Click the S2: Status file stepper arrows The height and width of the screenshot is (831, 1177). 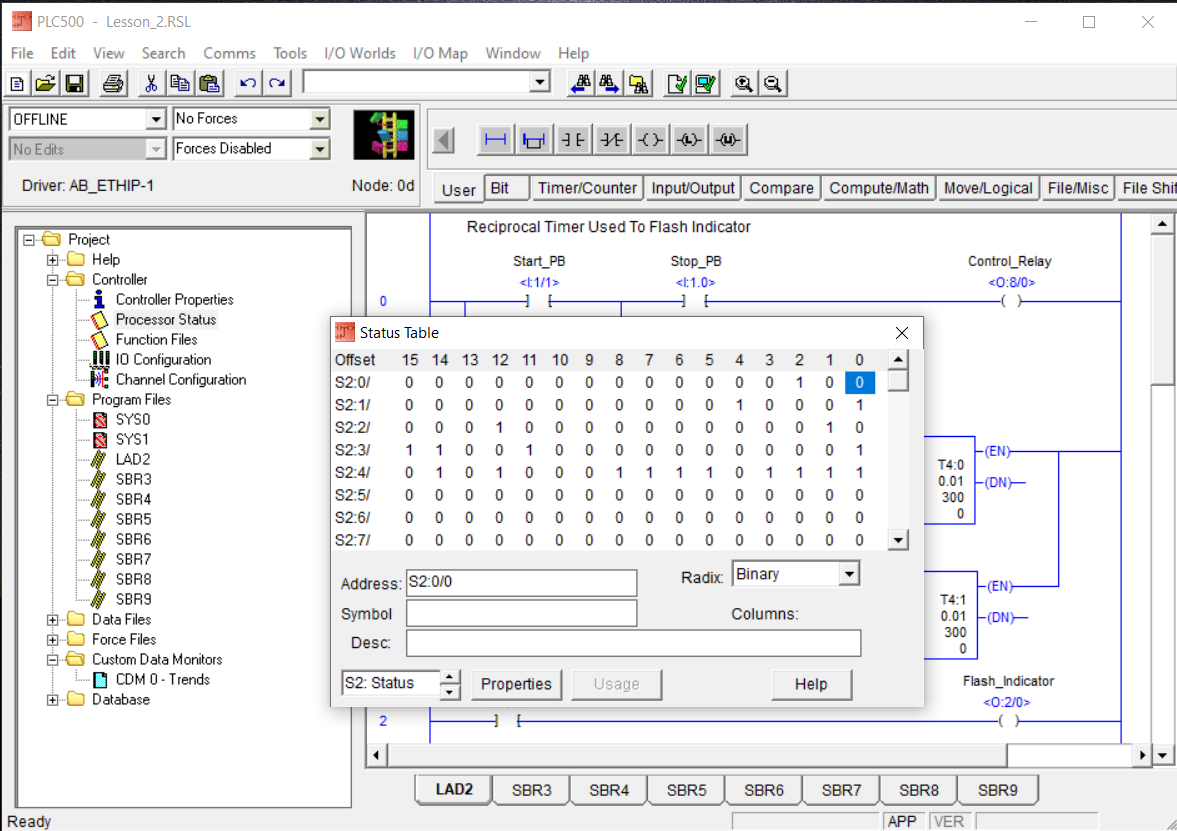point(449,684)
